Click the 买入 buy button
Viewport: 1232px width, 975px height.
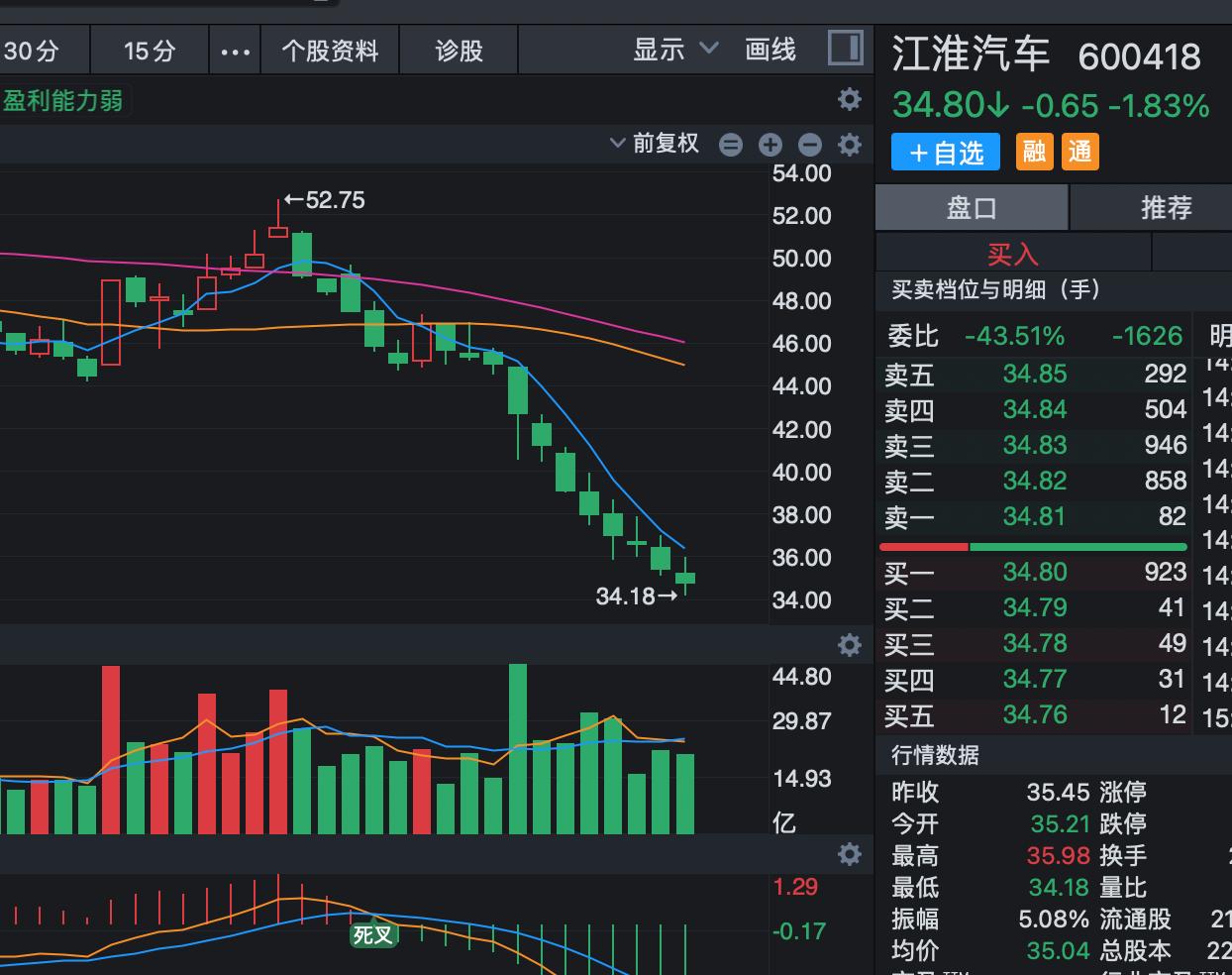tap(1013, 254)
